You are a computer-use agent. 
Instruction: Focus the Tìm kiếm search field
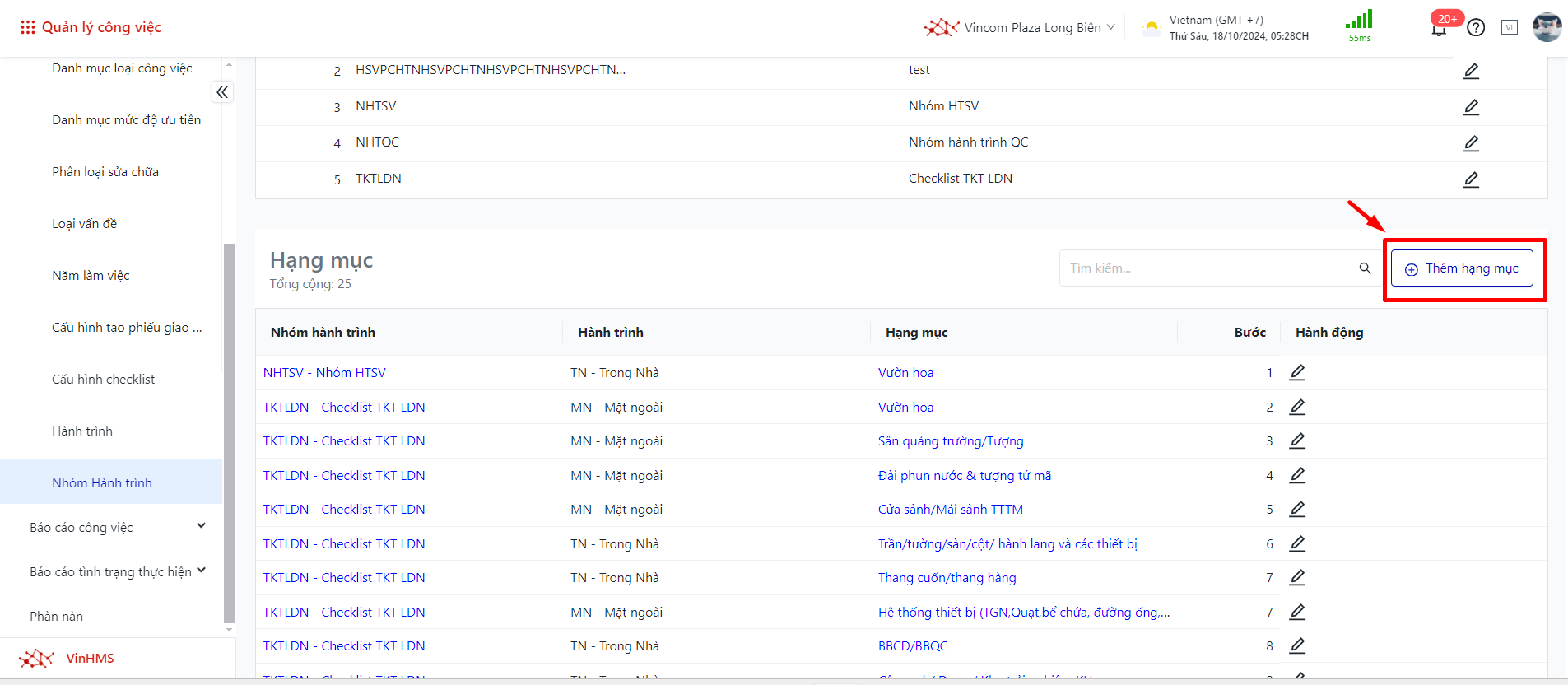pyautogui.click(x=1206, y=268)
